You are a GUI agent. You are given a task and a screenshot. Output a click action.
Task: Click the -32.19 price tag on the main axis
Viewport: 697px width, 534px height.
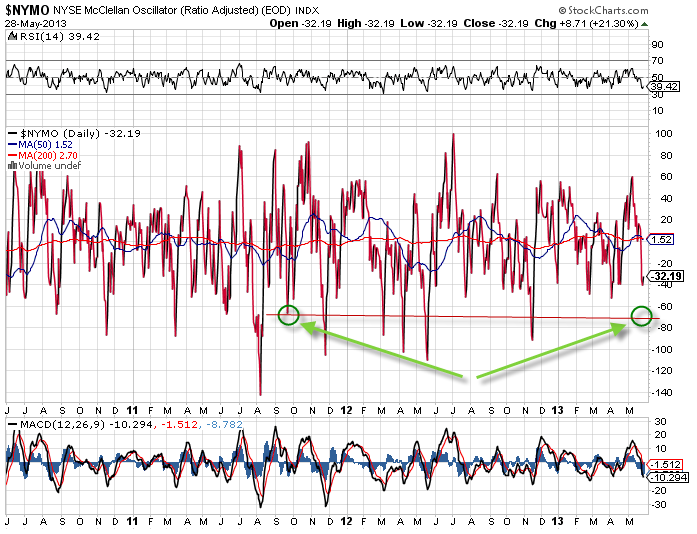tap(666, 276)
